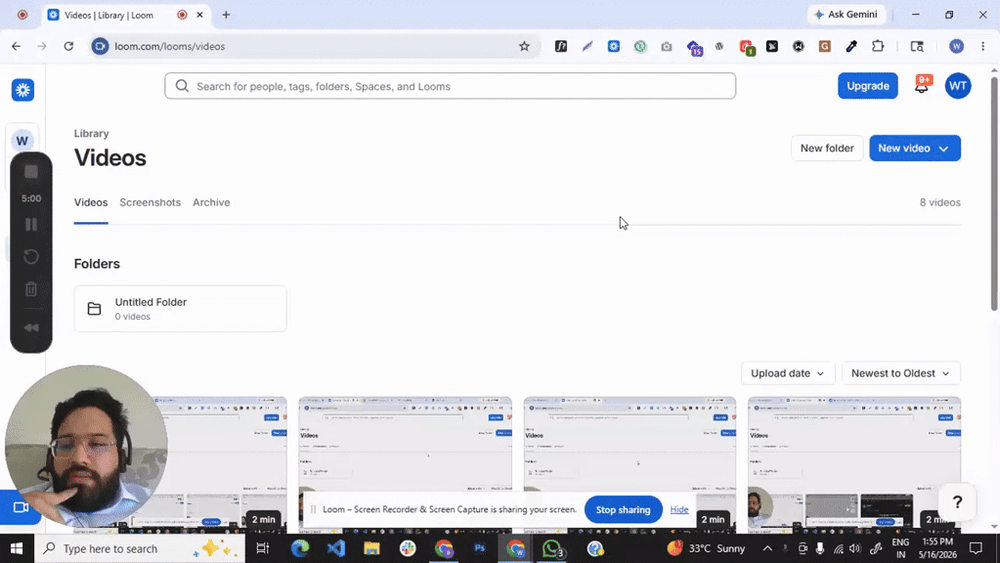Open the Untitled Folder
Screen dimensions: 1000x563
180,309
